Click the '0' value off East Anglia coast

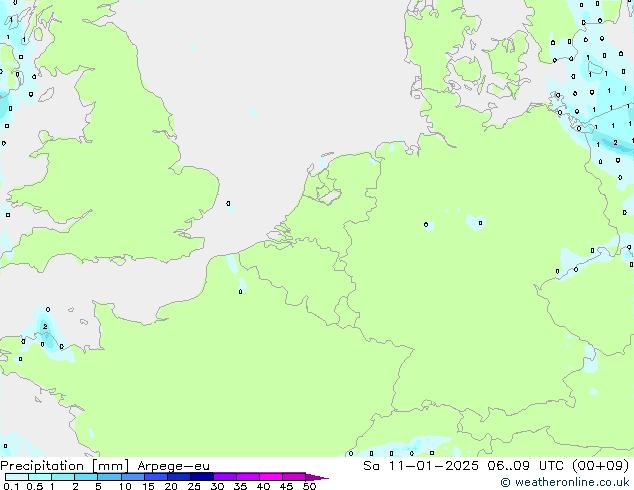pyautogui.click(x=228, y=203)
